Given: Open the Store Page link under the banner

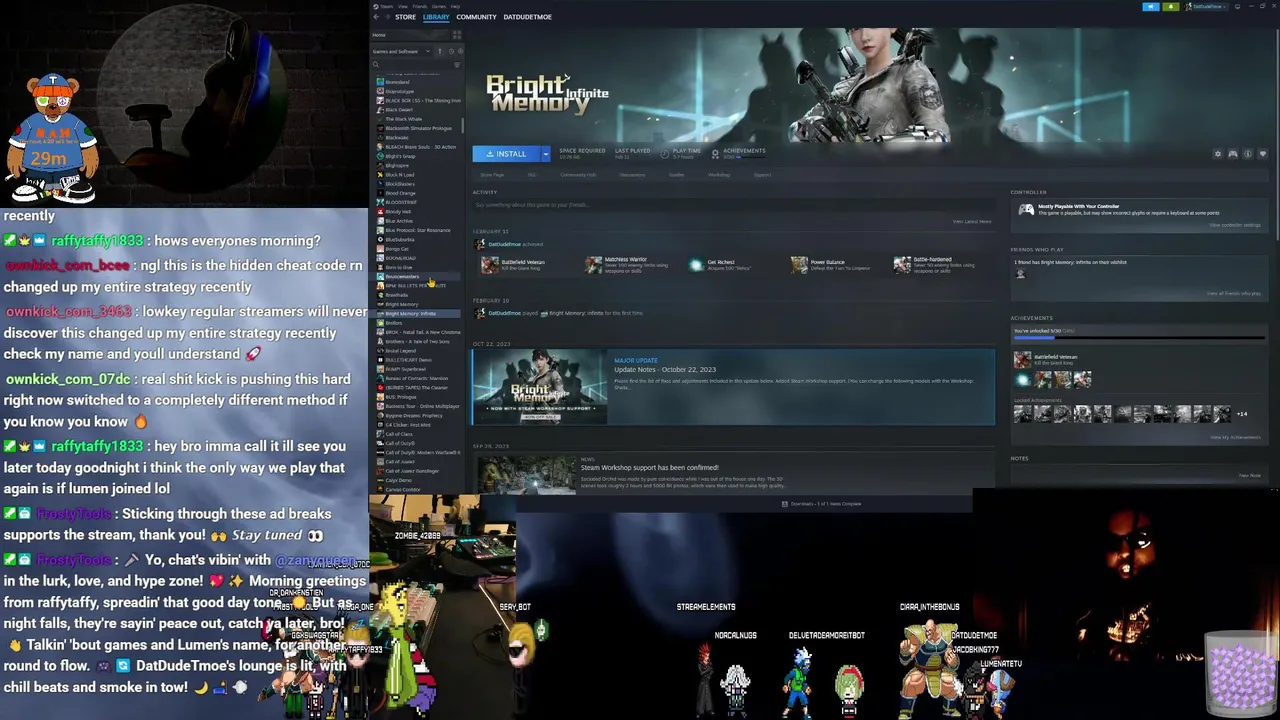Looking at the screenshot, I should (492, 175).
